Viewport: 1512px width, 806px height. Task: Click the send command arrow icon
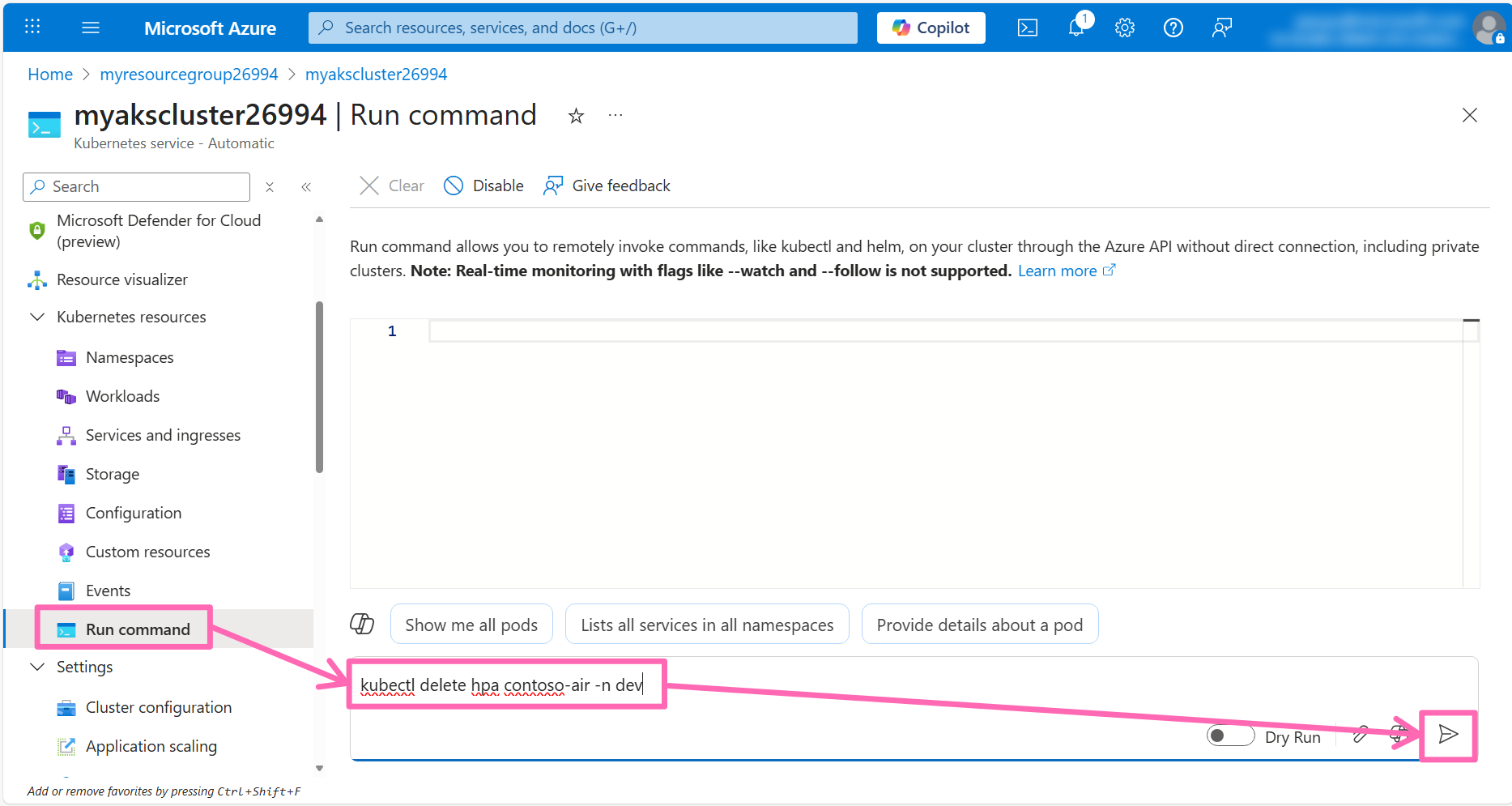(1448, 735)
